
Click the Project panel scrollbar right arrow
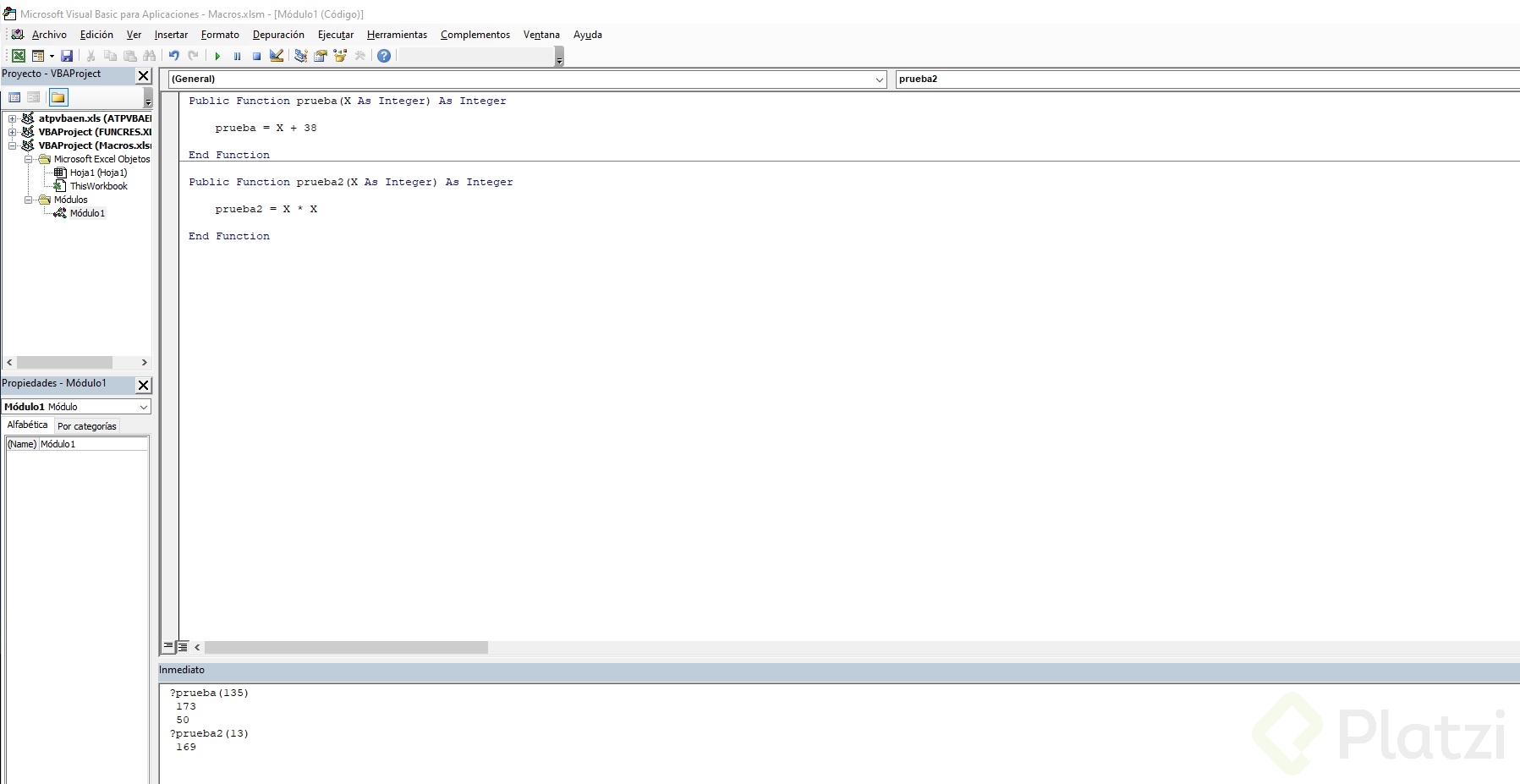coord(144,362)
